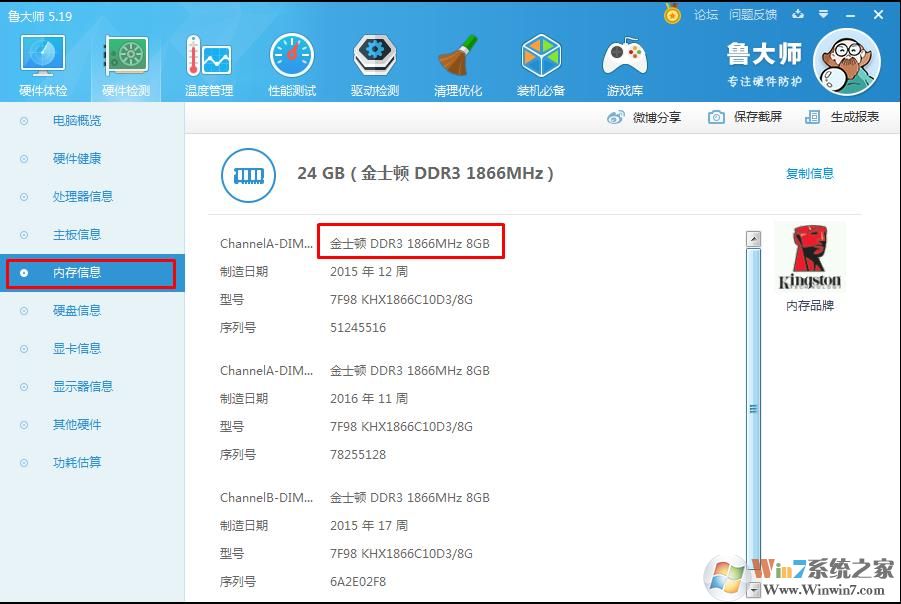Click serial number 78255128
Image resolution: width=901 pixels, height=604 pixels.
coord(358,455)
